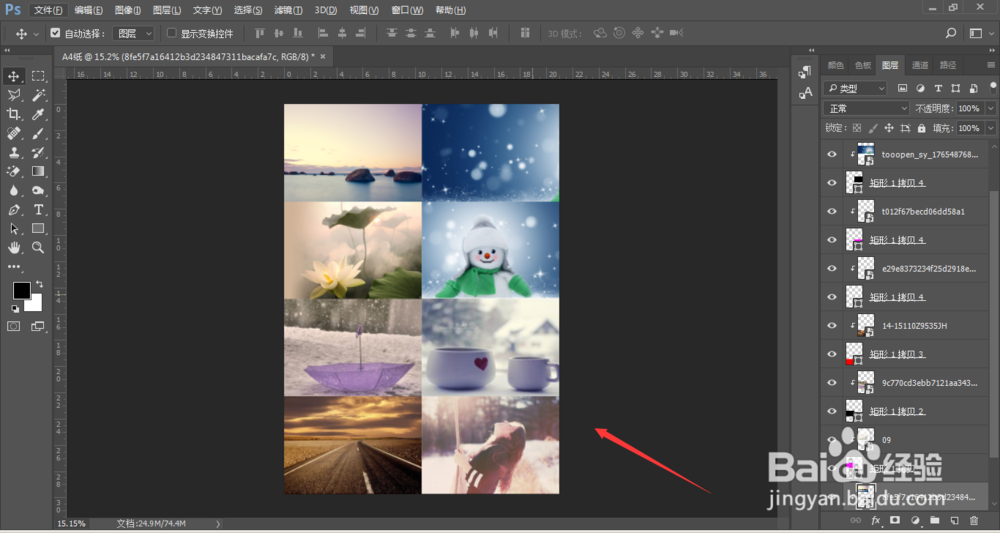Select the Brush tool
Image resolution: width=1000 pixels, height=533 pixels.
tap(38, 133)
